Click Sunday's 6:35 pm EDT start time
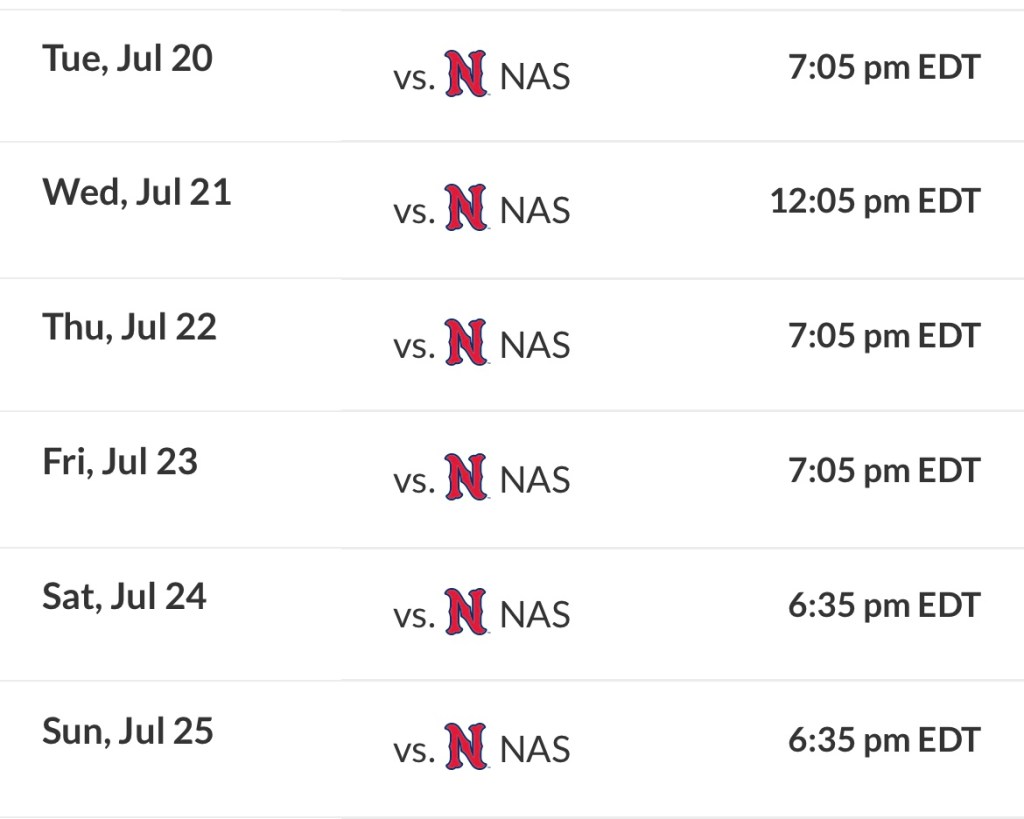Screen dimensions: 1024x819 (x=884, y=740)
